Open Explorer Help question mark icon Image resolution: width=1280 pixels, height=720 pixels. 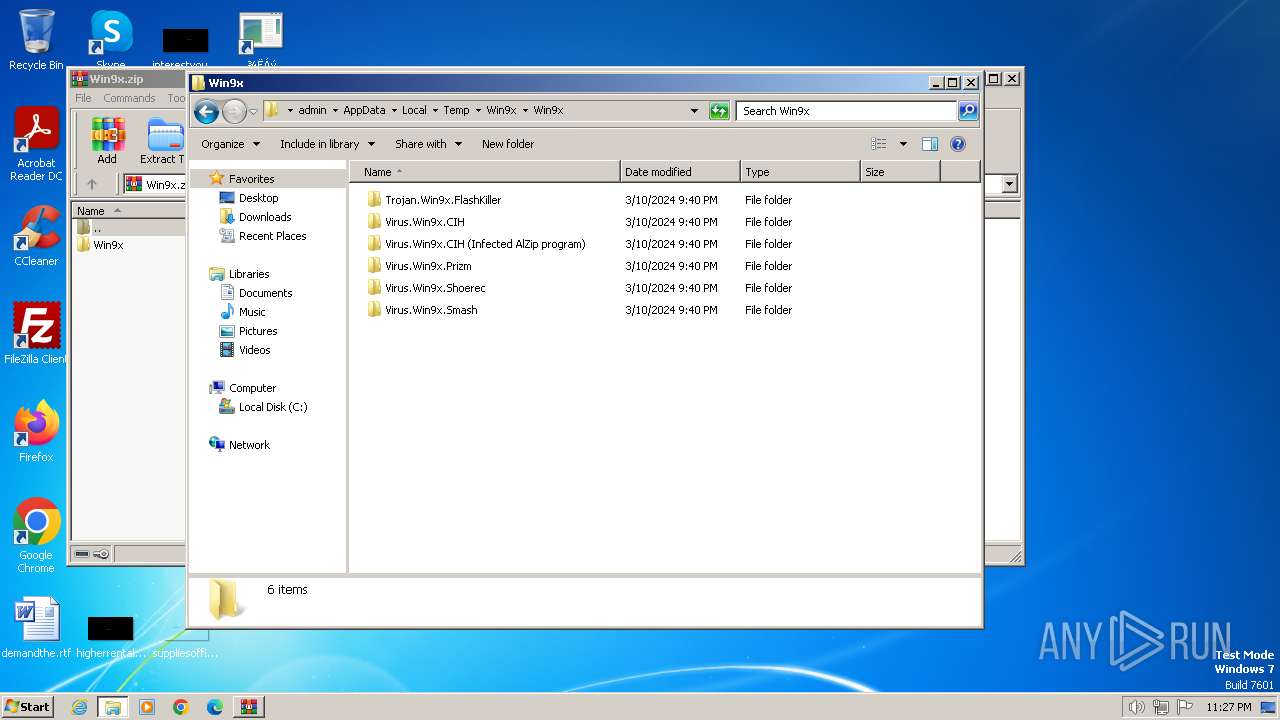tap(958, 144)
